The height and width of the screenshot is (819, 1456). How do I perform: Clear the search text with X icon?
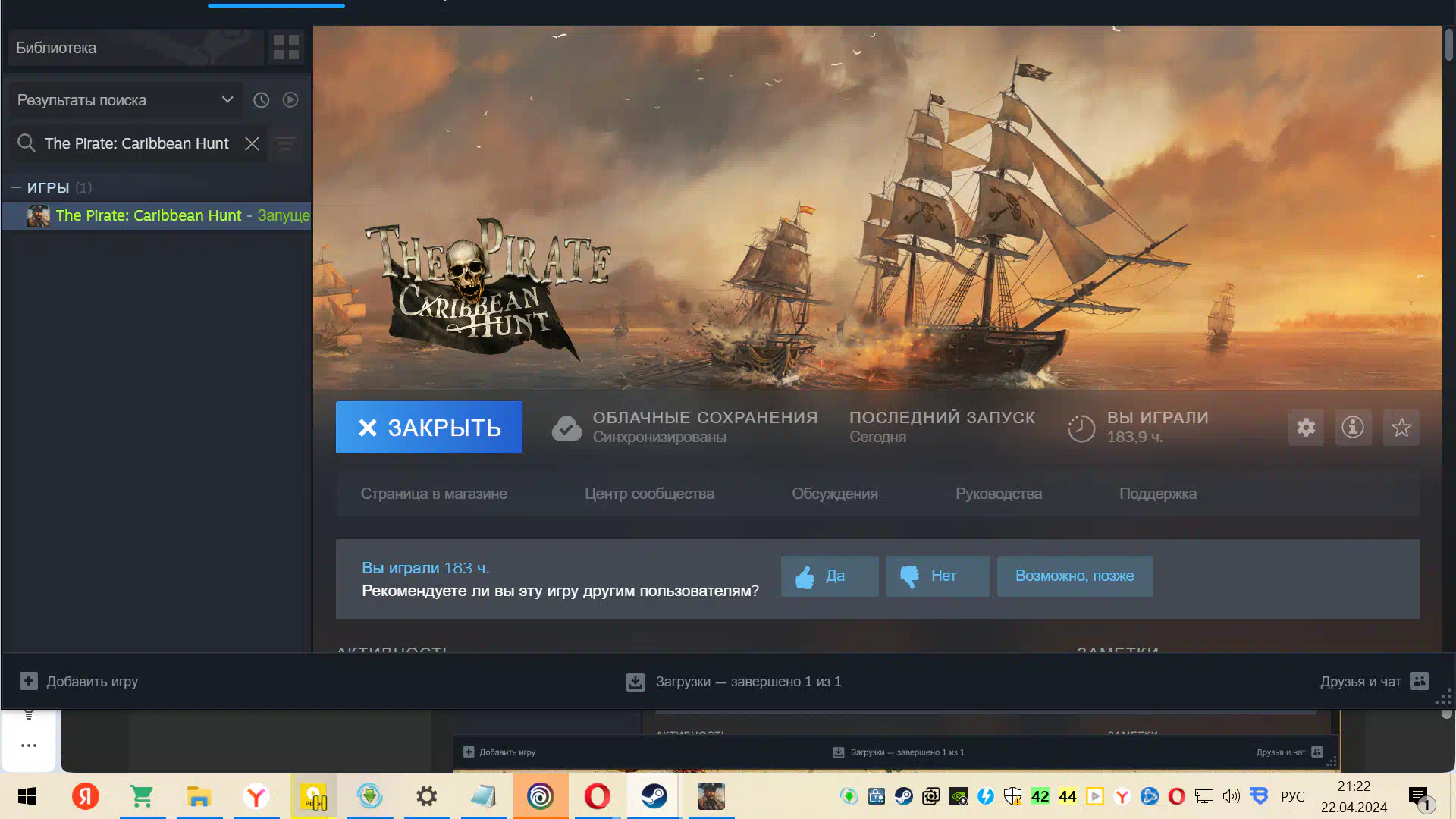pyautogui.click(x=253, y=143)
